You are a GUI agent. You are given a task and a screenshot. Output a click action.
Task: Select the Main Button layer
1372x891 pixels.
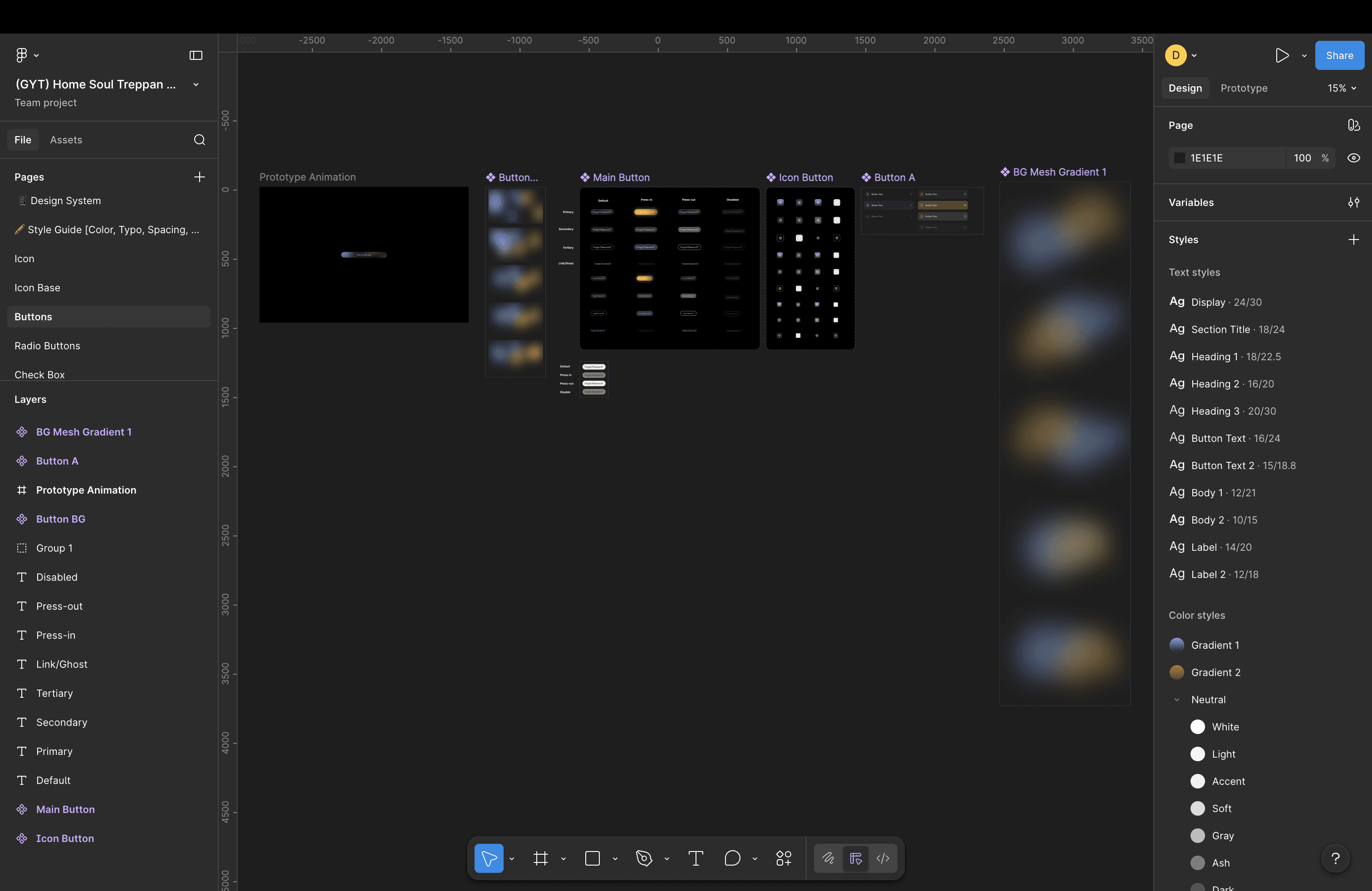(x=65, y=809)
